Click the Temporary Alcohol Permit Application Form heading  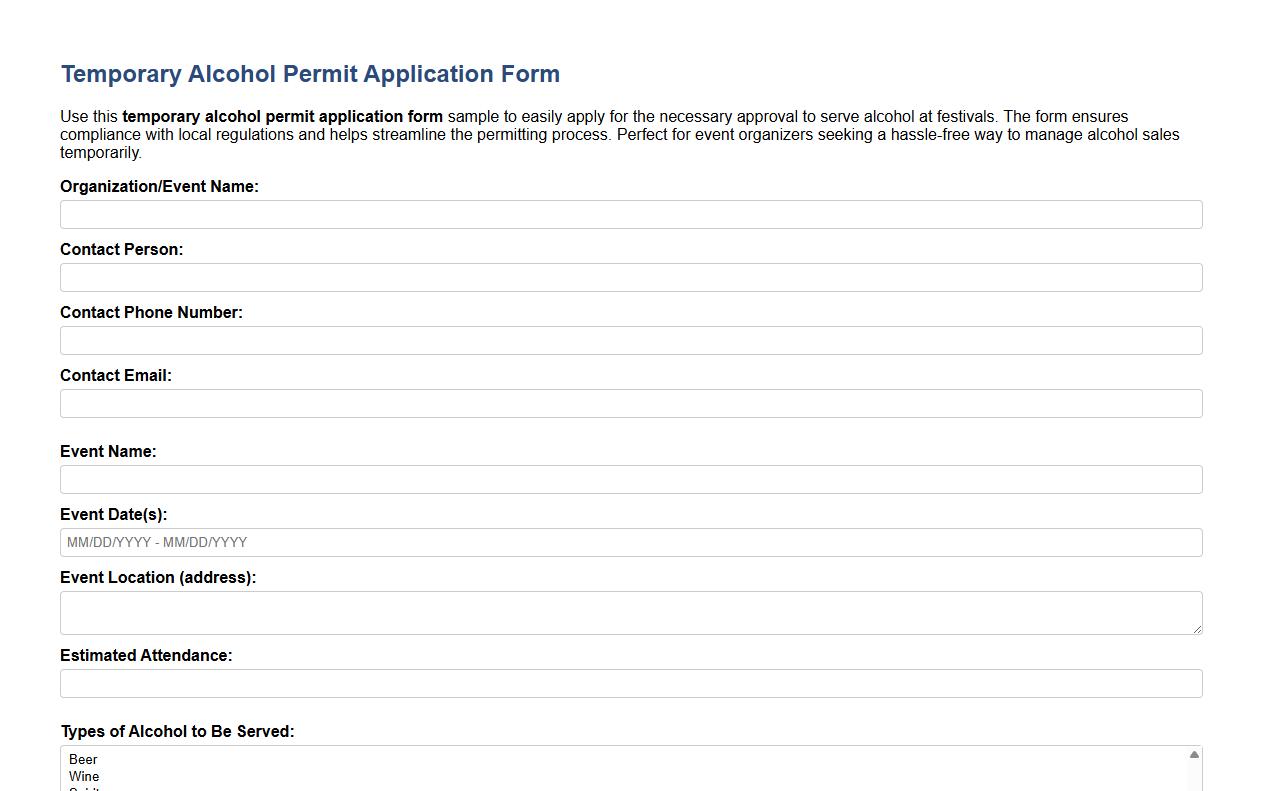point(310,73)
